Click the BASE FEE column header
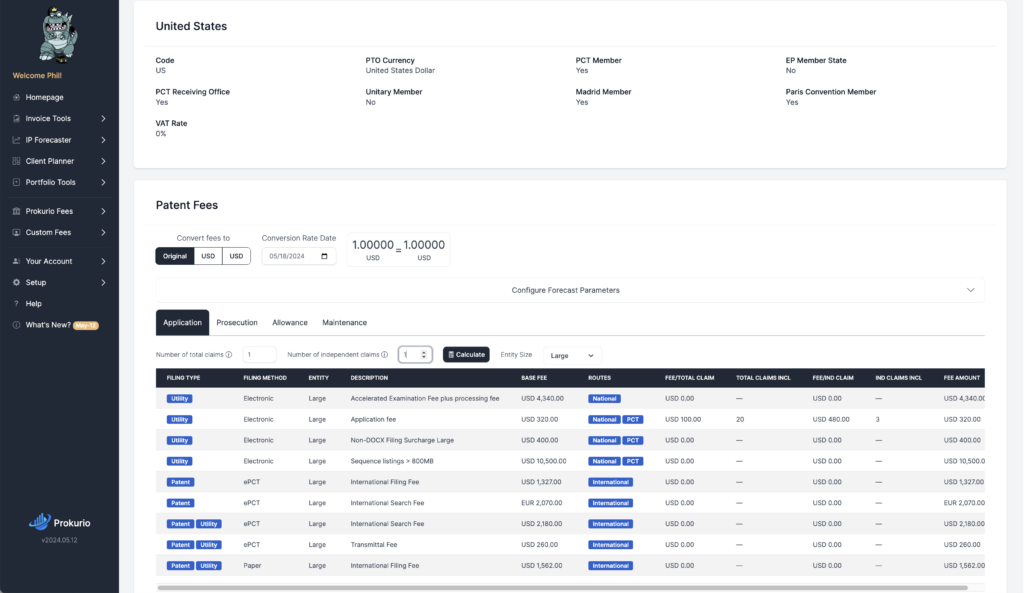Screen dimensions: 1024x593 tap(534, 377)
